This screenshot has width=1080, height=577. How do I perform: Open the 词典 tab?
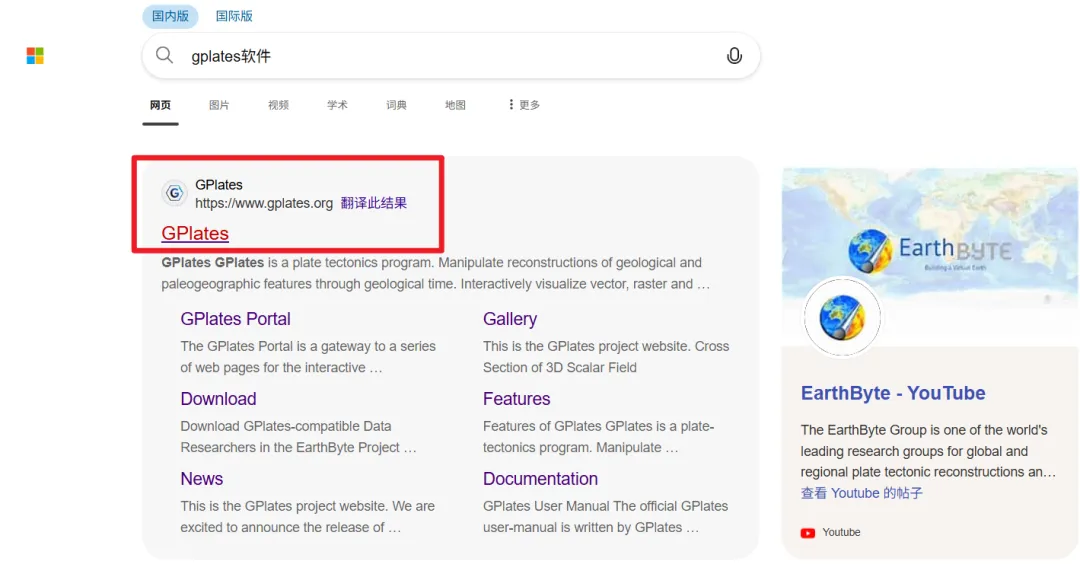[396, 105]
